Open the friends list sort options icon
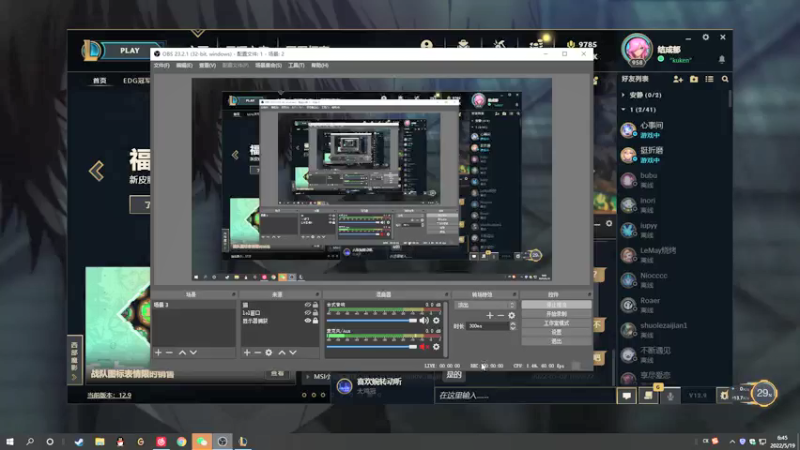Screen dimensions: 800x450 [709, 79]
